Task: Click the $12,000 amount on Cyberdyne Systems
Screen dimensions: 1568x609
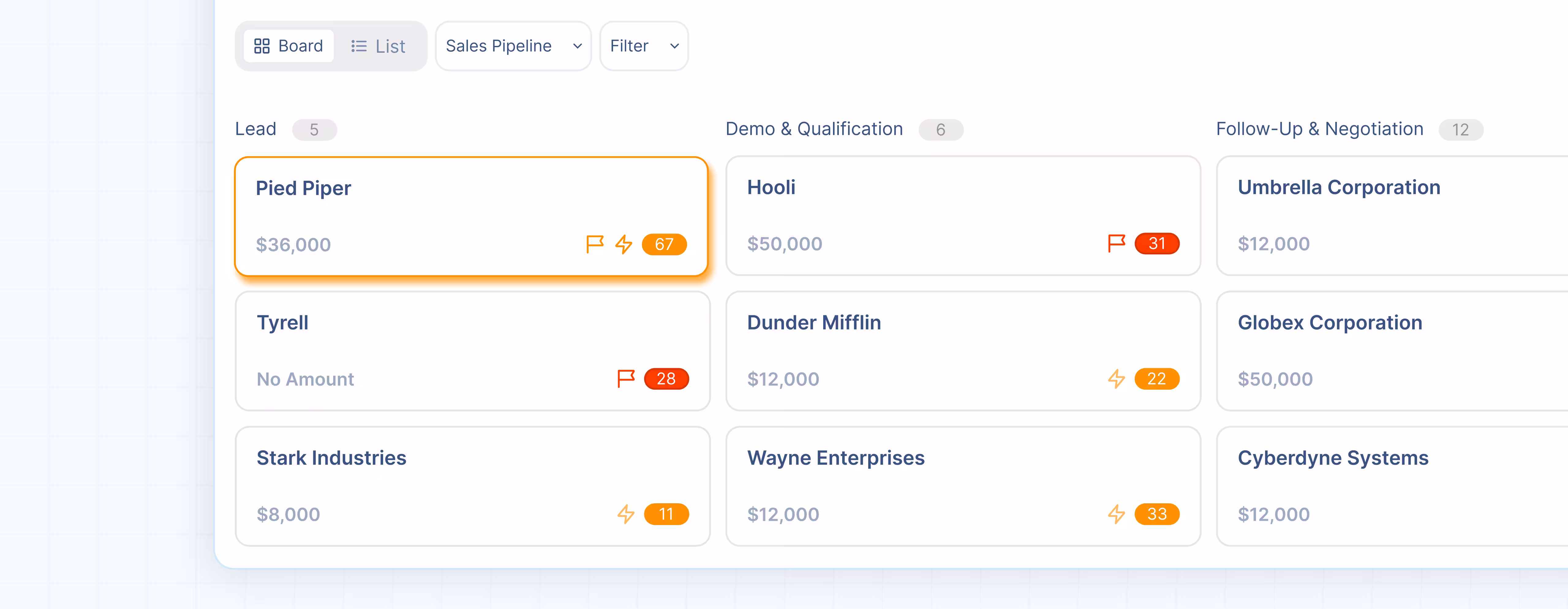Action: 1273,515
